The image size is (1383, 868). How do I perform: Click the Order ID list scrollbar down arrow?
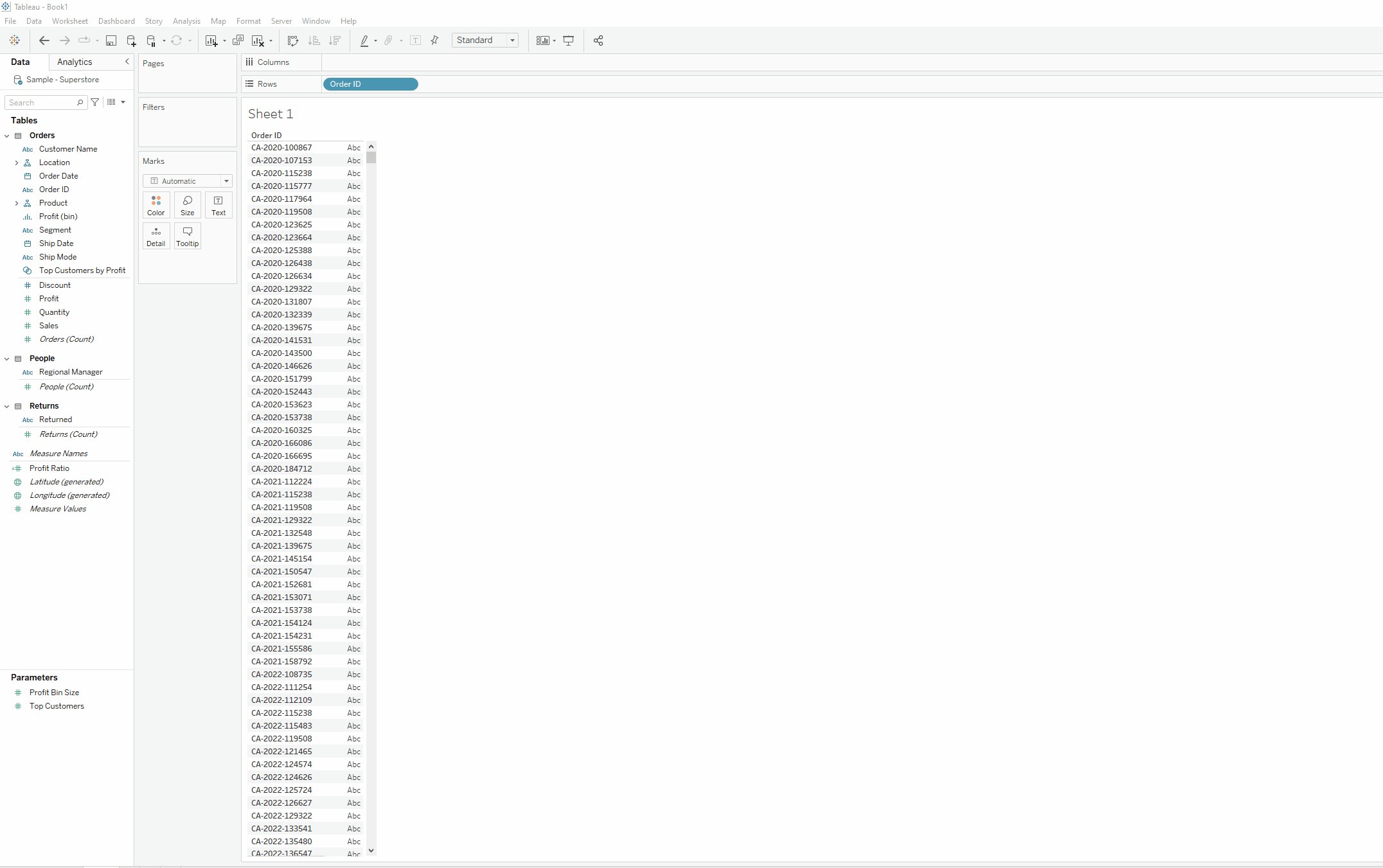pyautogui.click(x=371, y=851)
